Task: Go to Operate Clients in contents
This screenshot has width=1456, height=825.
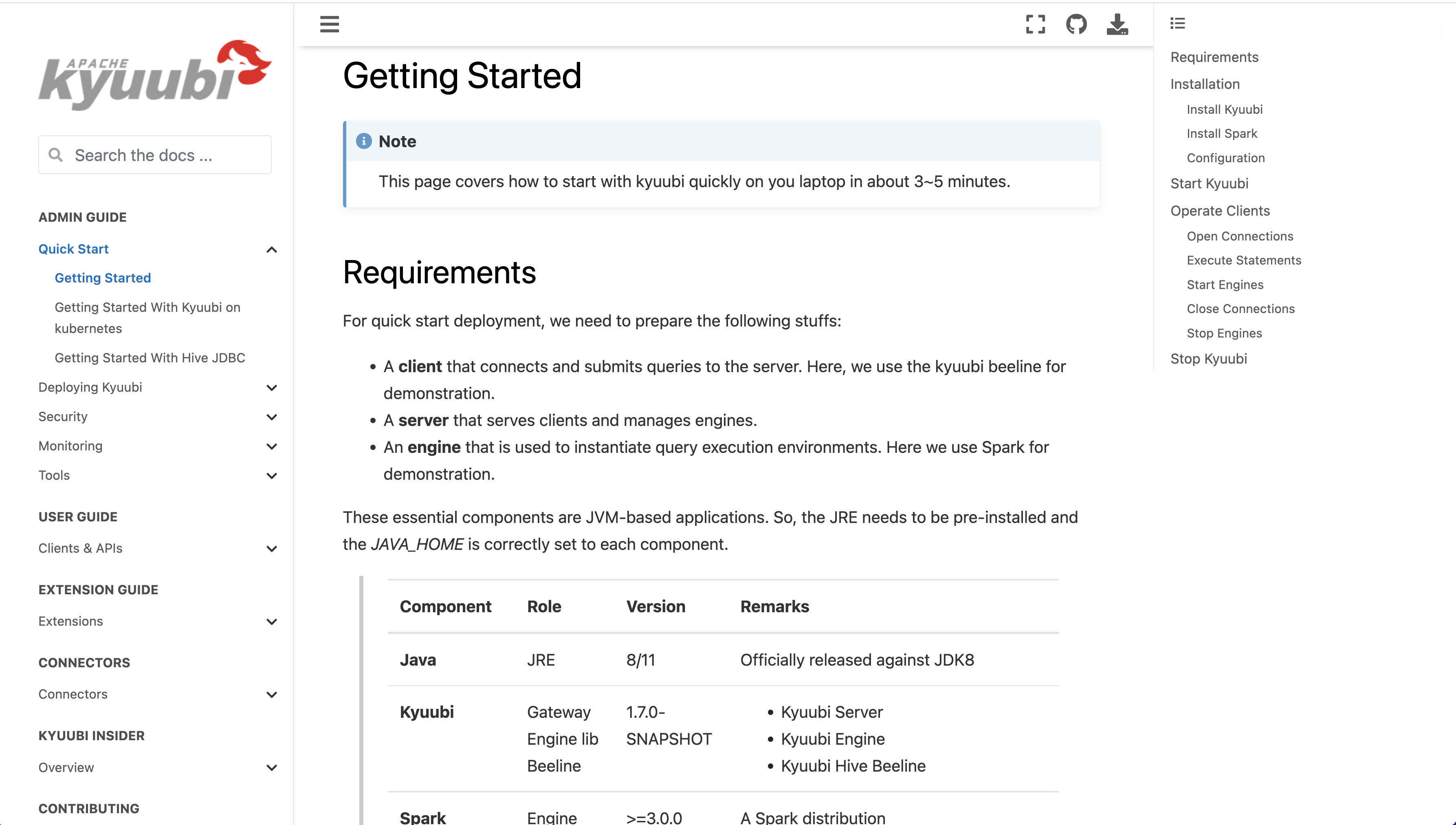Action: point(1220,211)
